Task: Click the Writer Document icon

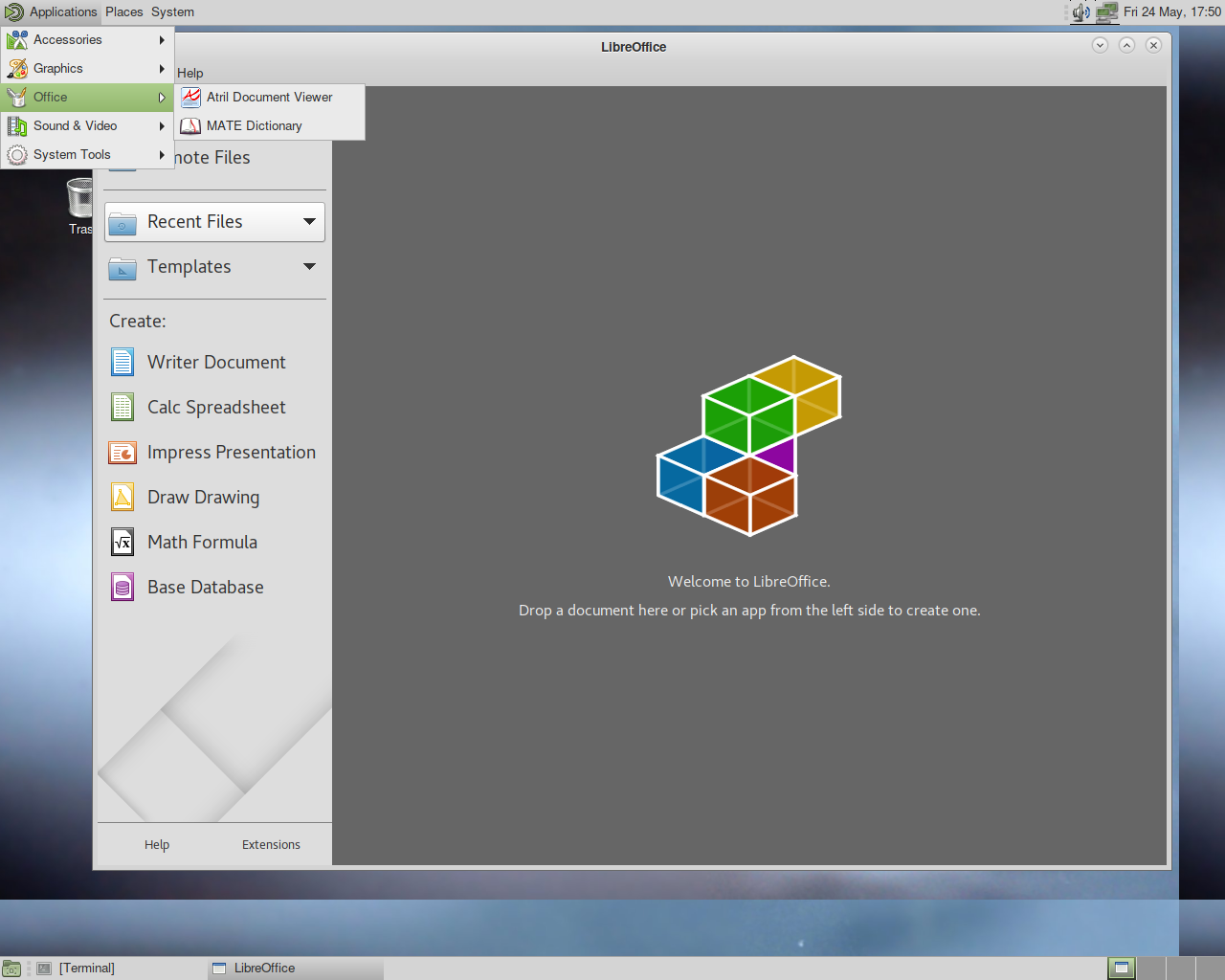Action: 122,362
